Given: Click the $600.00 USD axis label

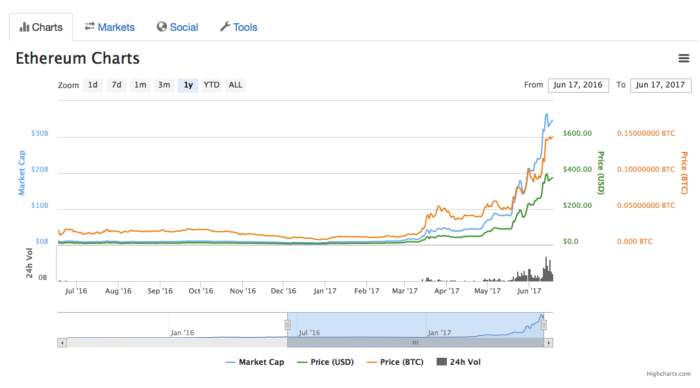Looking at the screenshot, I should 577,133.
